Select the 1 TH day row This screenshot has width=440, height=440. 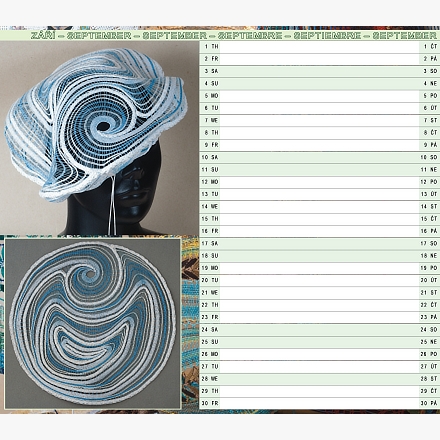point(319,47)
